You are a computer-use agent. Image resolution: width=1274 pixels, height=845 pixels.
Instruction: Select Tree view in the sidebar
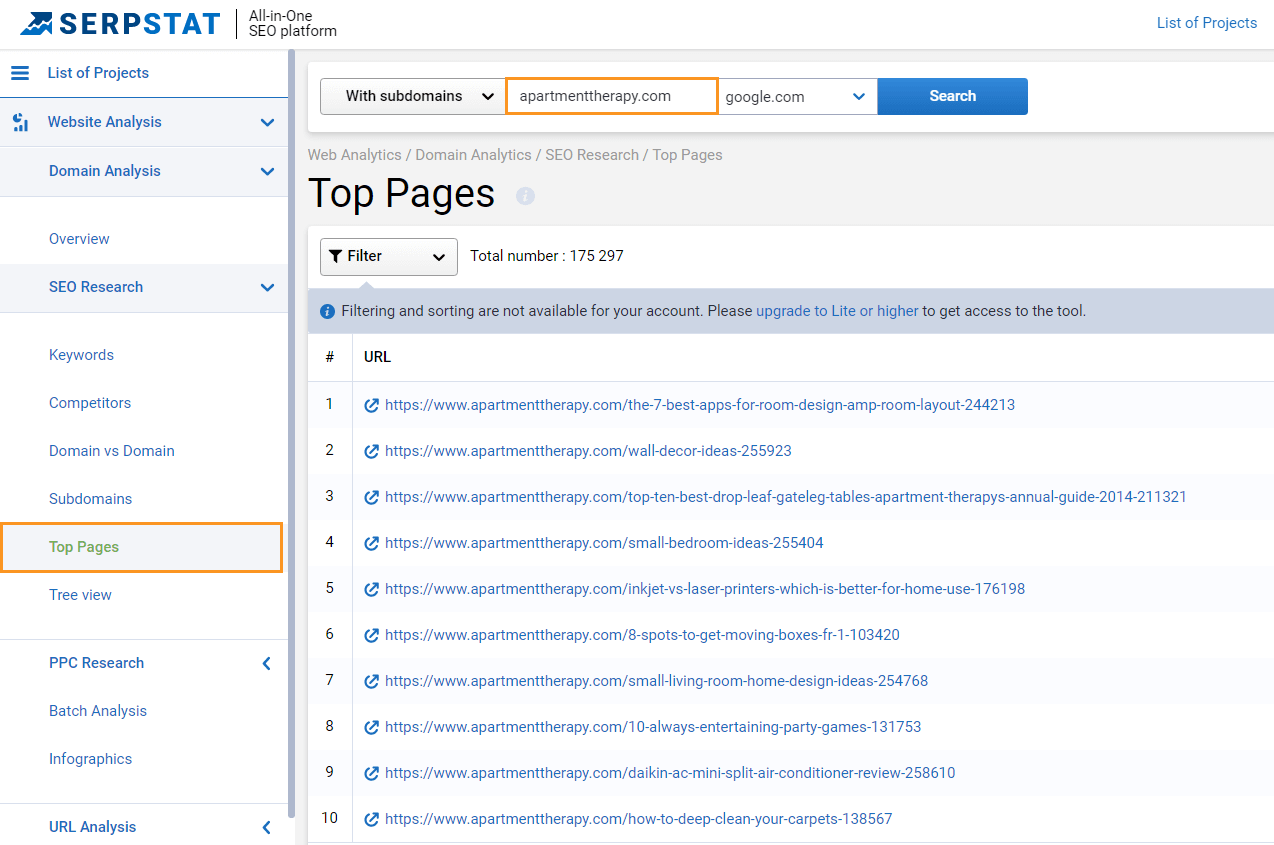[80, 595]
